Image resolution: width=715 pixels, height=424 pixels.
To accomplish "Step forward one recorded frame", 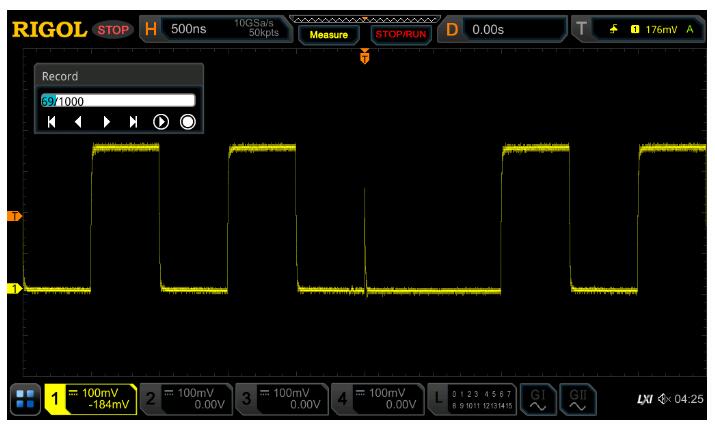I will tap(106, 123).
